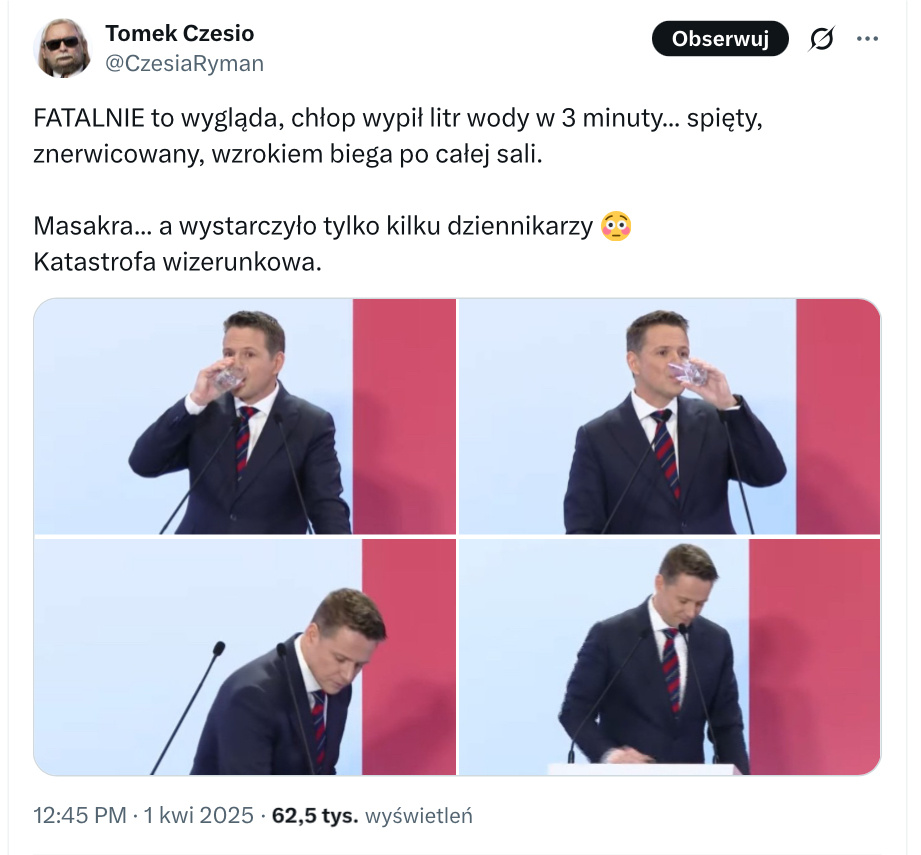The height and width of the screenshot is (855, 921).
Task: Open the Tomek Czesio display name link
Action: coord(179,33)
